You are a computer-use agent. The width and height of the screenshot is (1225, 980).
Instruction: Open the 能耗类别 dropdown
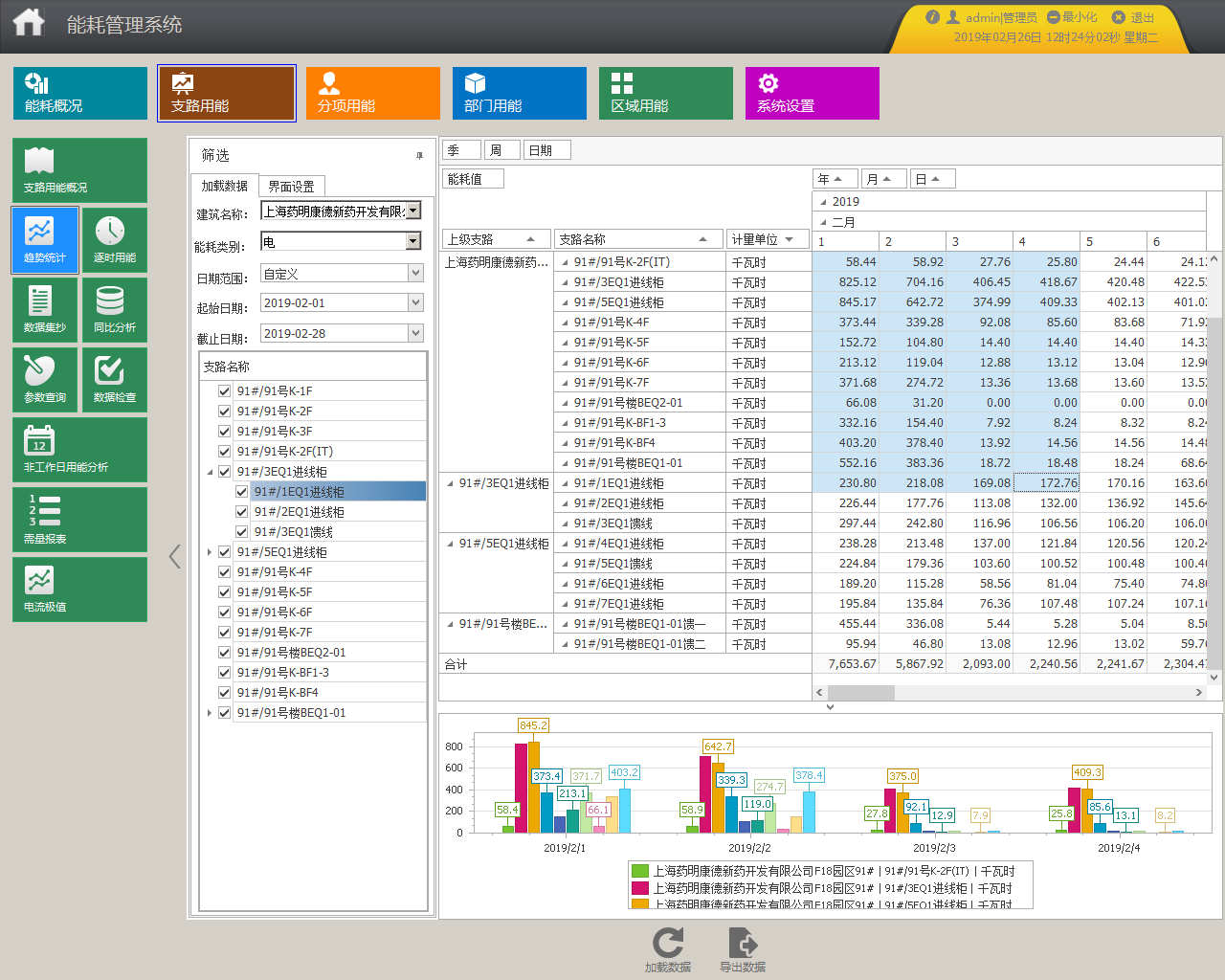(413, 242)
